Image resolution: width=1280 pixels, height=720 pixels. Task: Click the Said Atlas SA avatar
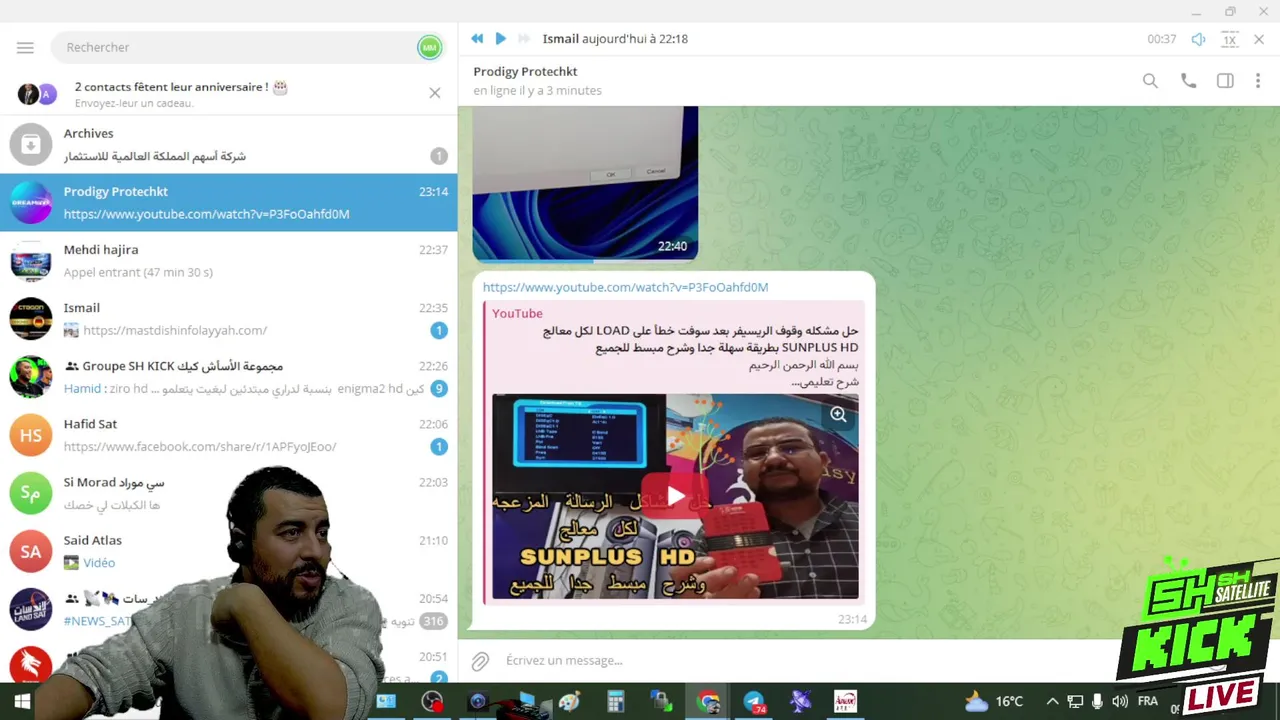tap(31, 551)
